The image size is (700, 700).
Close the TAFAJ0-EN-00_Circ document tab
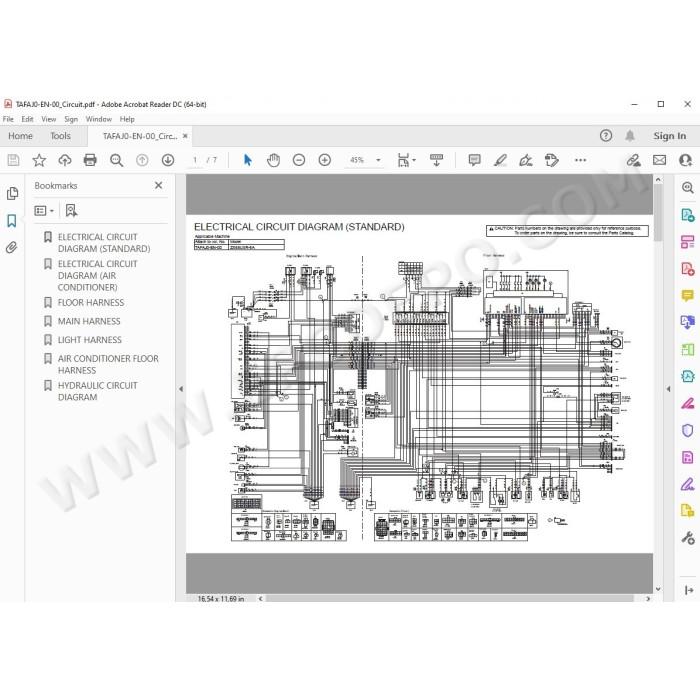[185, 136]
